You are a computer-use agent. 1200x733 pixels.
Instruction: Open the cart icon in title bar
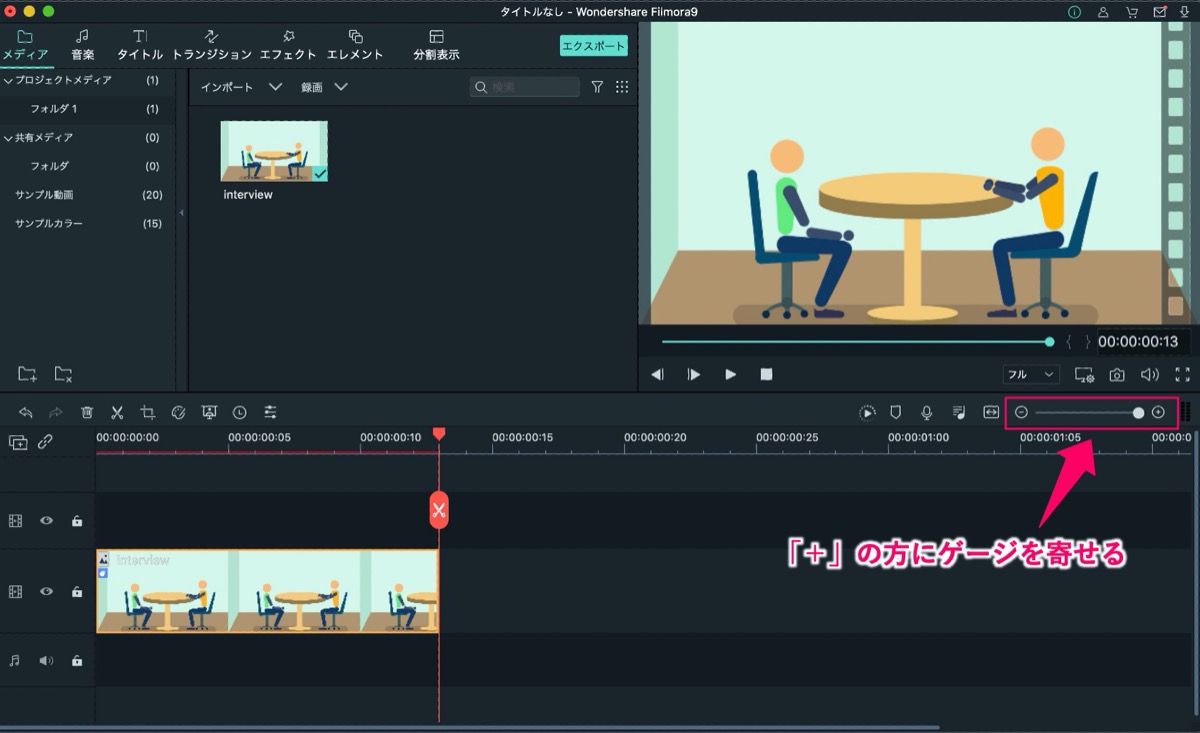(1131, 12)
